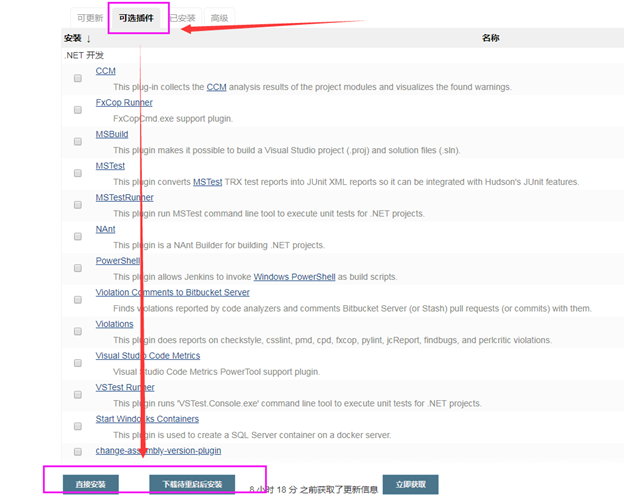The image size is (624, 497).
Task: Open the CCM plugin title link
Action: click(x=105, y=71)
